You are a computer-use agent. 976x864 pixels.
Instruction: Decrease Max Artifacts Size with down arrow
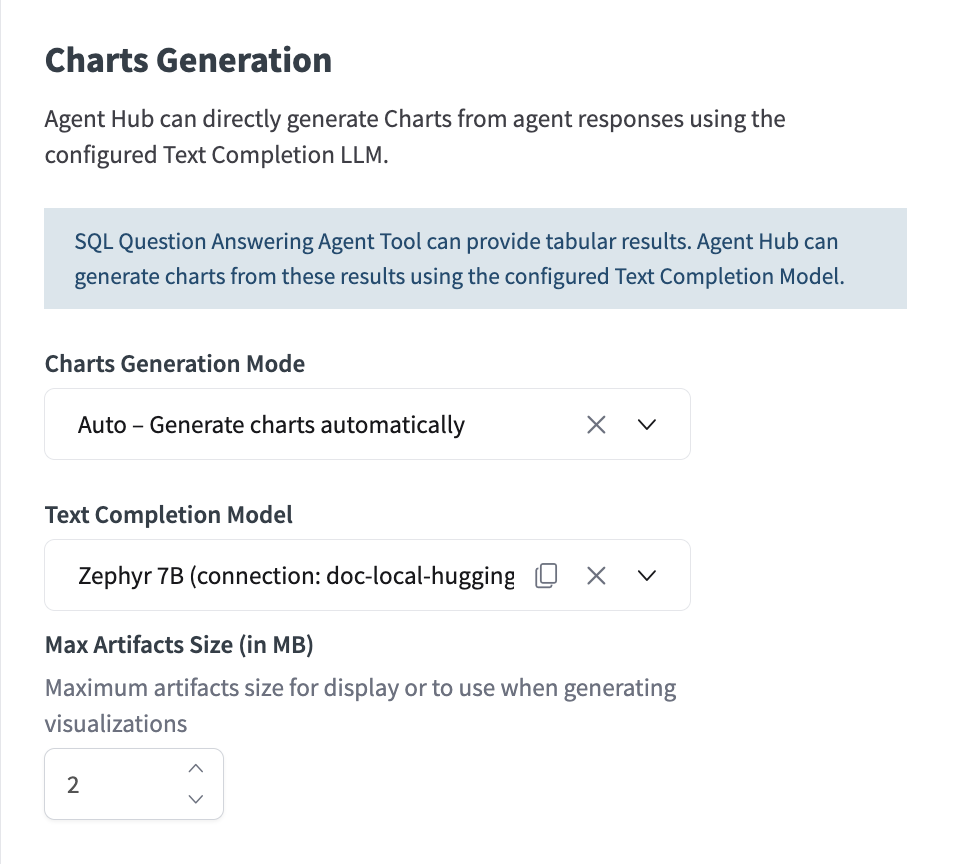tap(196, 799)
